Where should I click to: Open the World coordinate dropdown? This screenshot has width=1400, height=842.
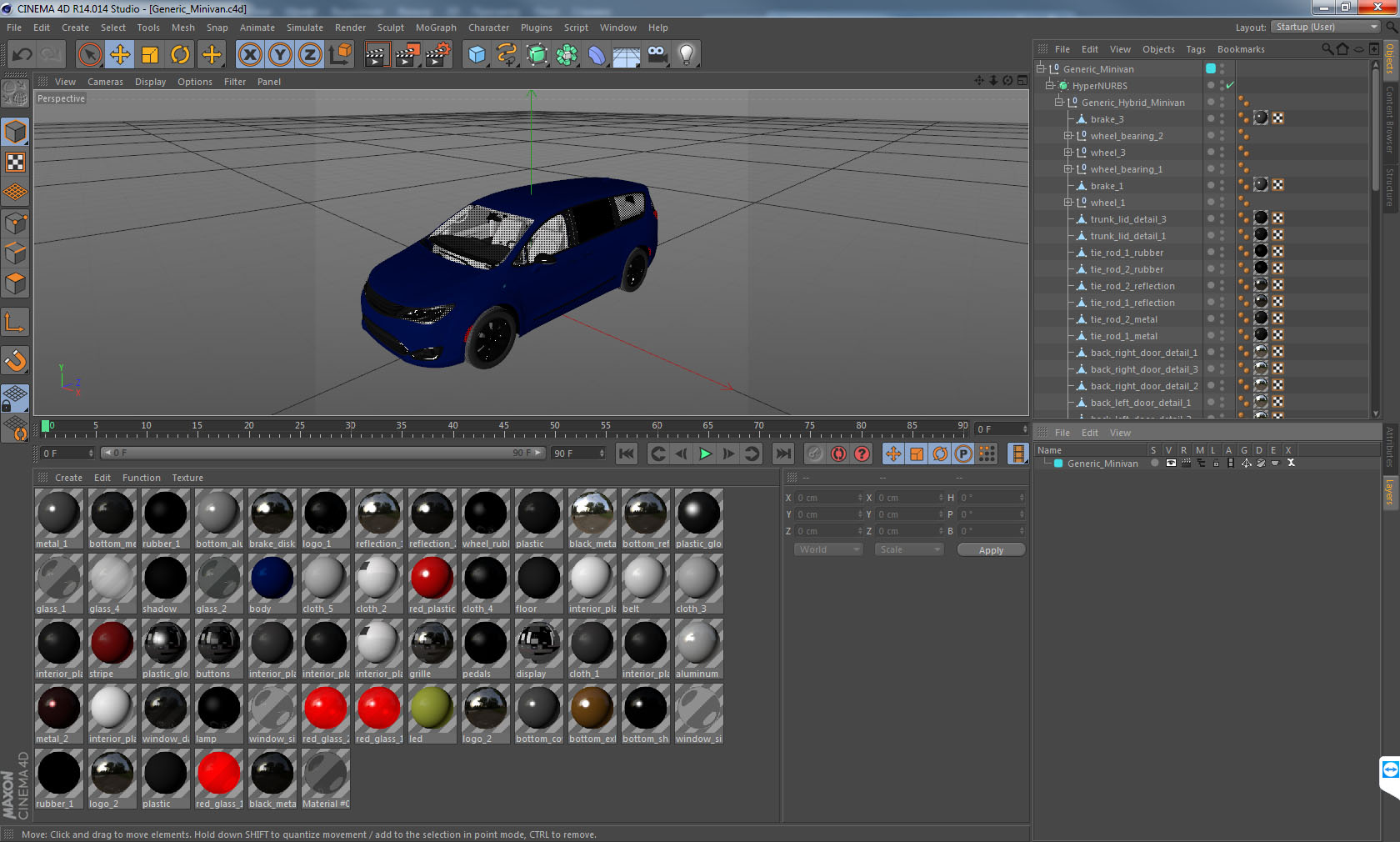point(828,549)
